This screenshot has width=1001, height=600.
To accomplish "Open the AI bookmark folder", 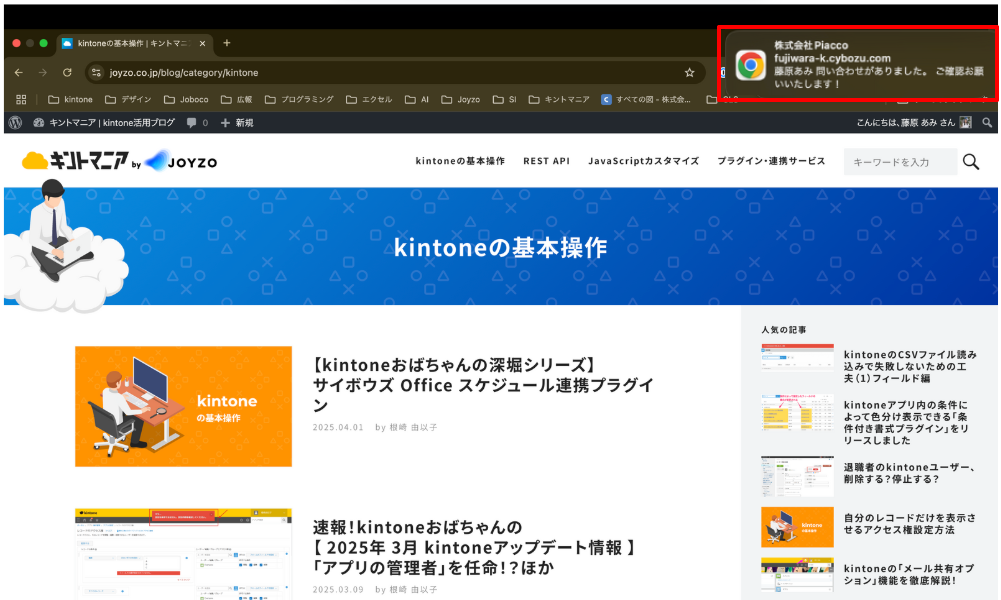I will coord(417,100).
